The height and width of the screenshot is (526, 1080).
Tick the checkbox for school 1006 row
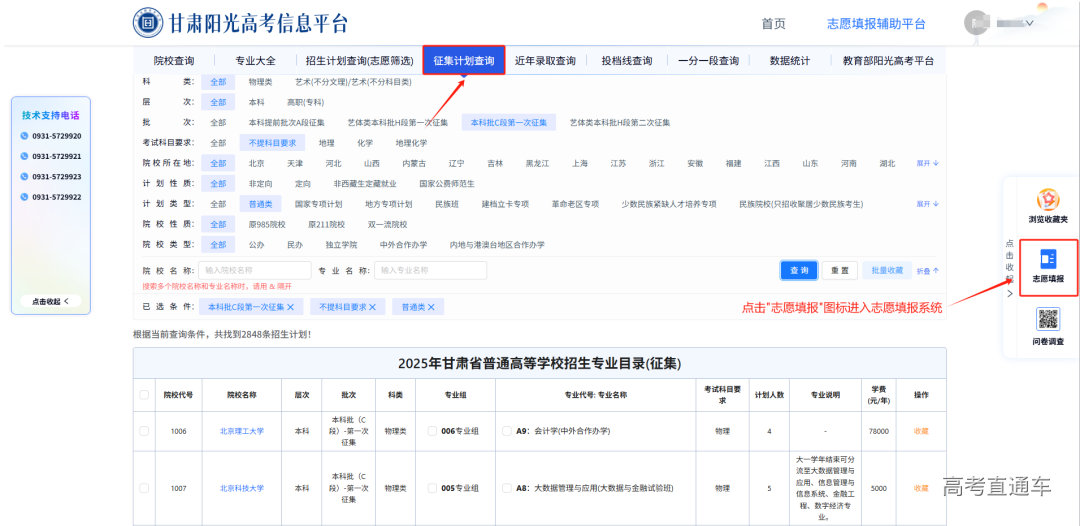click(x=144, y=431)
